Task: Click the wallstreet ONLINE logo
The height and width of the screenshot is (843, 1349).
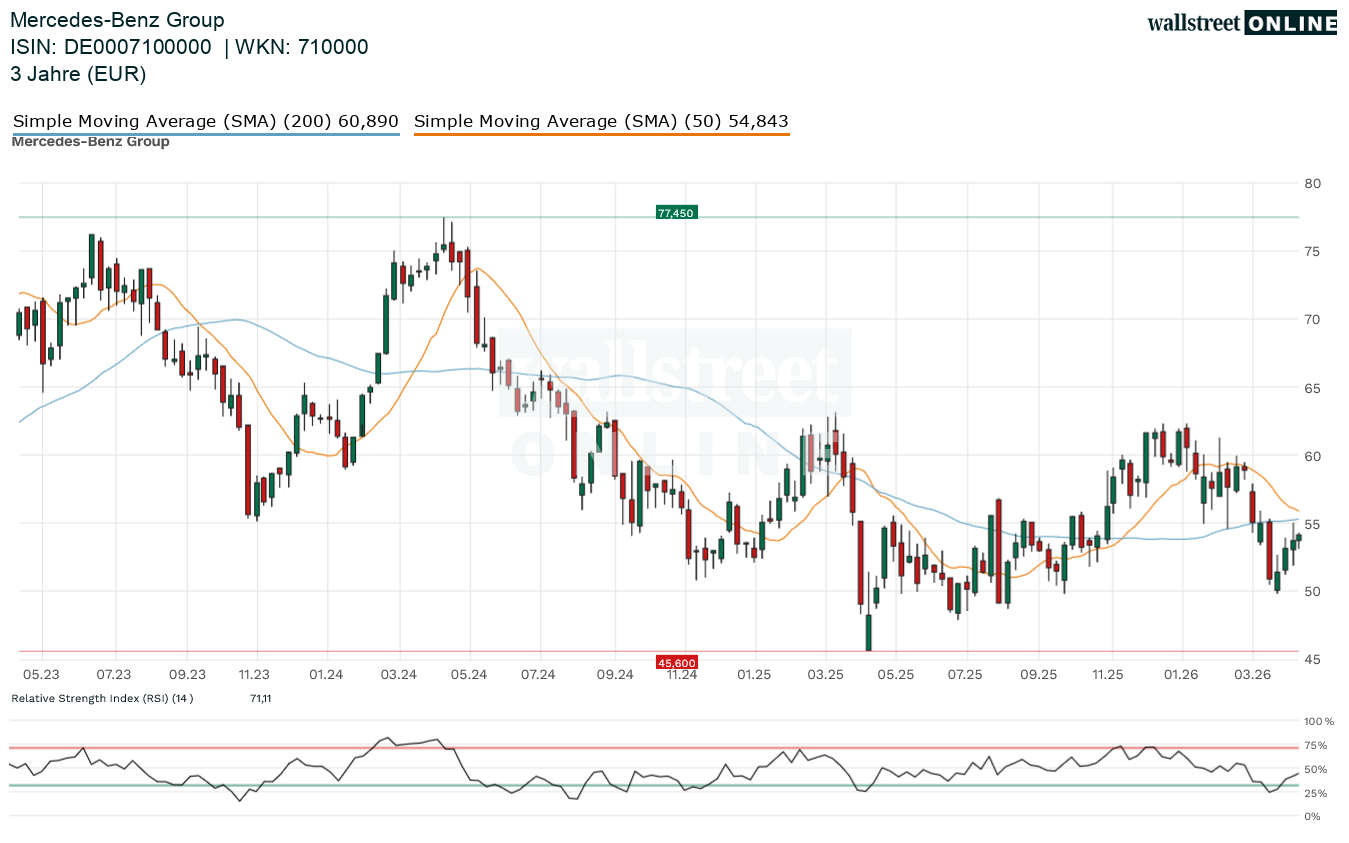Action: click(x=1242, y=22)
